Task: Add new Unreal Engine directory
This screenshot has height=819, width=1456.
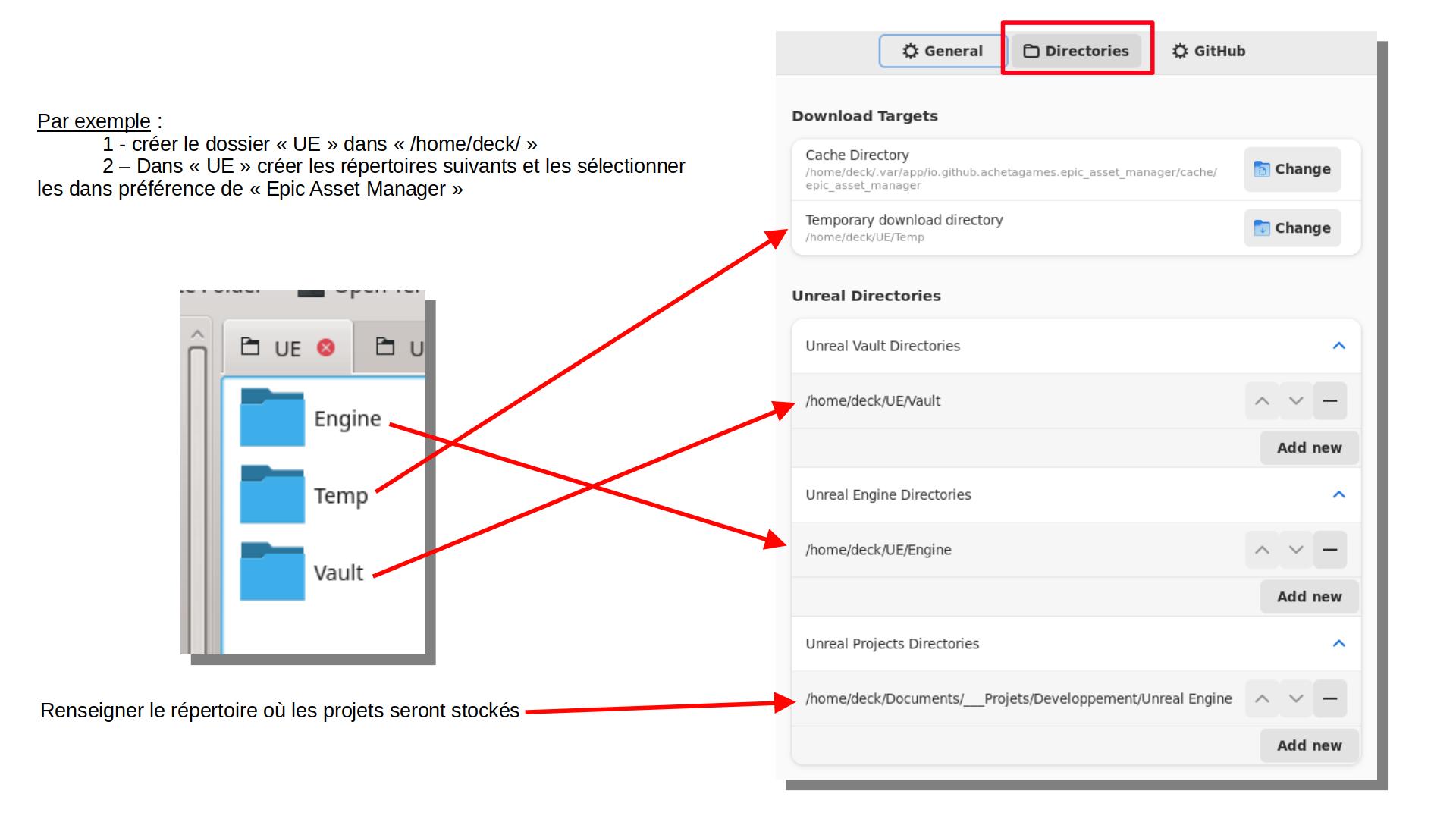Action: pos(1309,596)
